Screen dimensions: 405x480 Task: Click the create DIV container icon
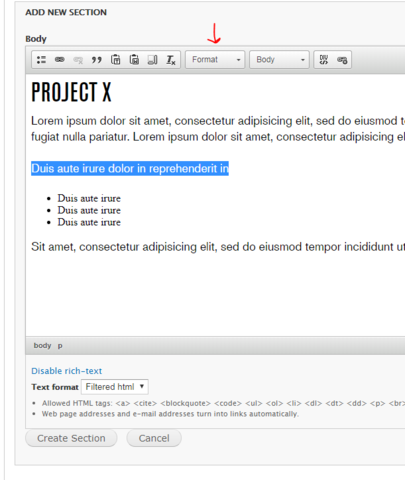(x=324, y=60)
